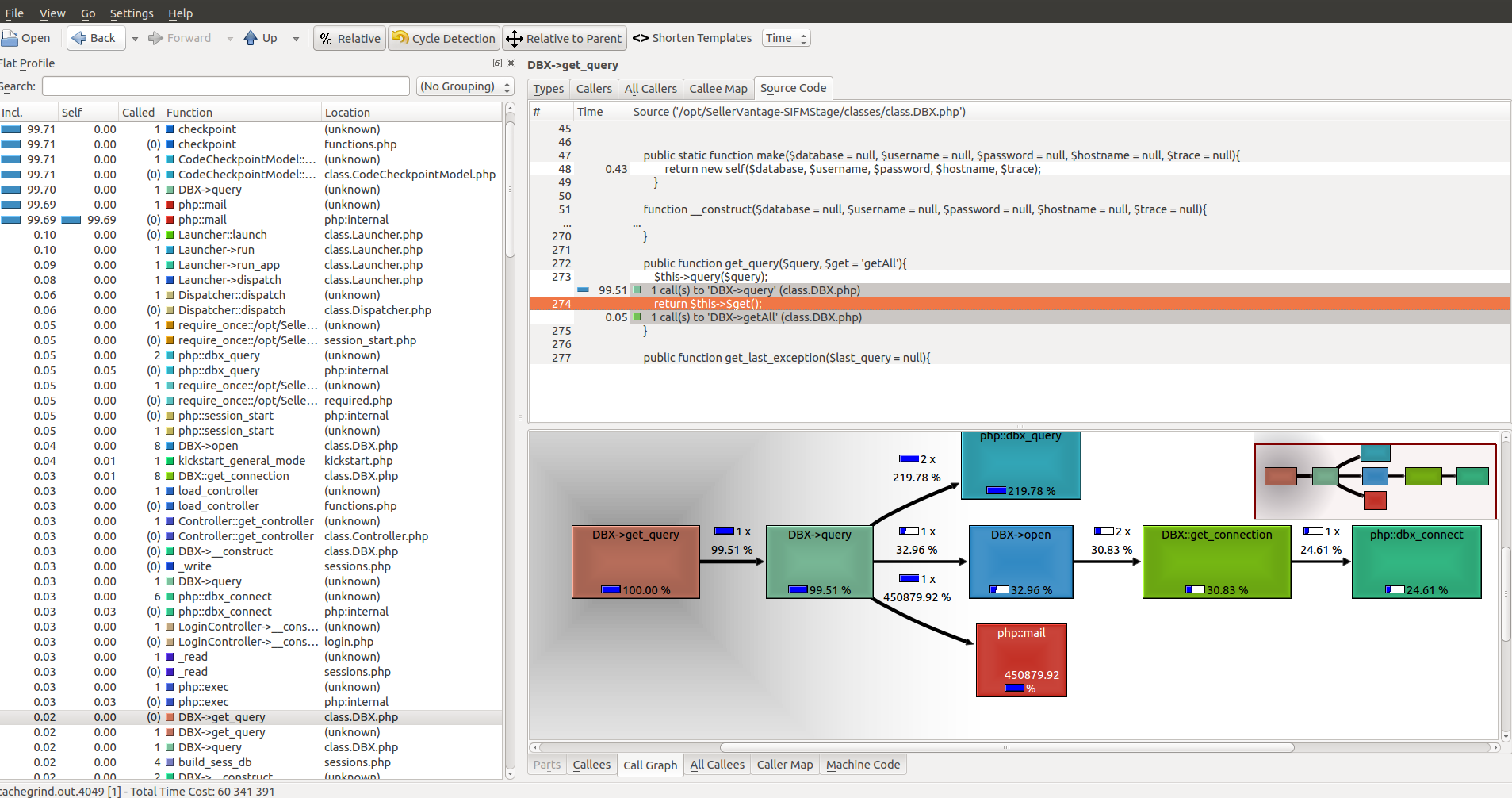
Task: Toggle Cycle Detection on or off
Action: (444, 38)
